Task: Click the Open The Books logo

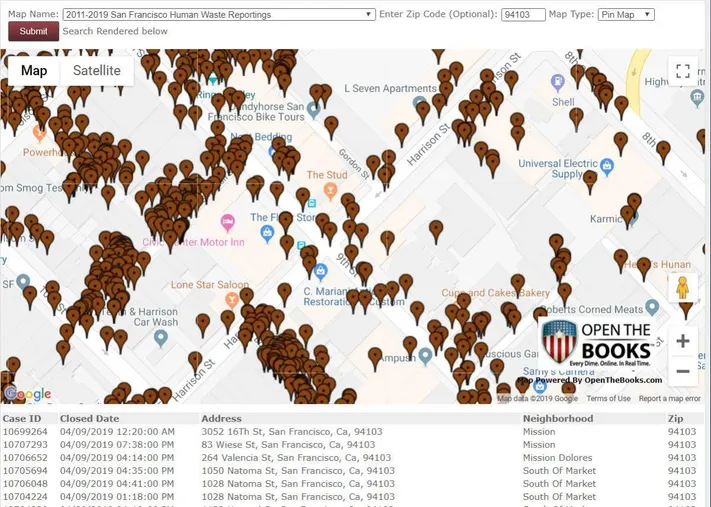Action: 597,343
